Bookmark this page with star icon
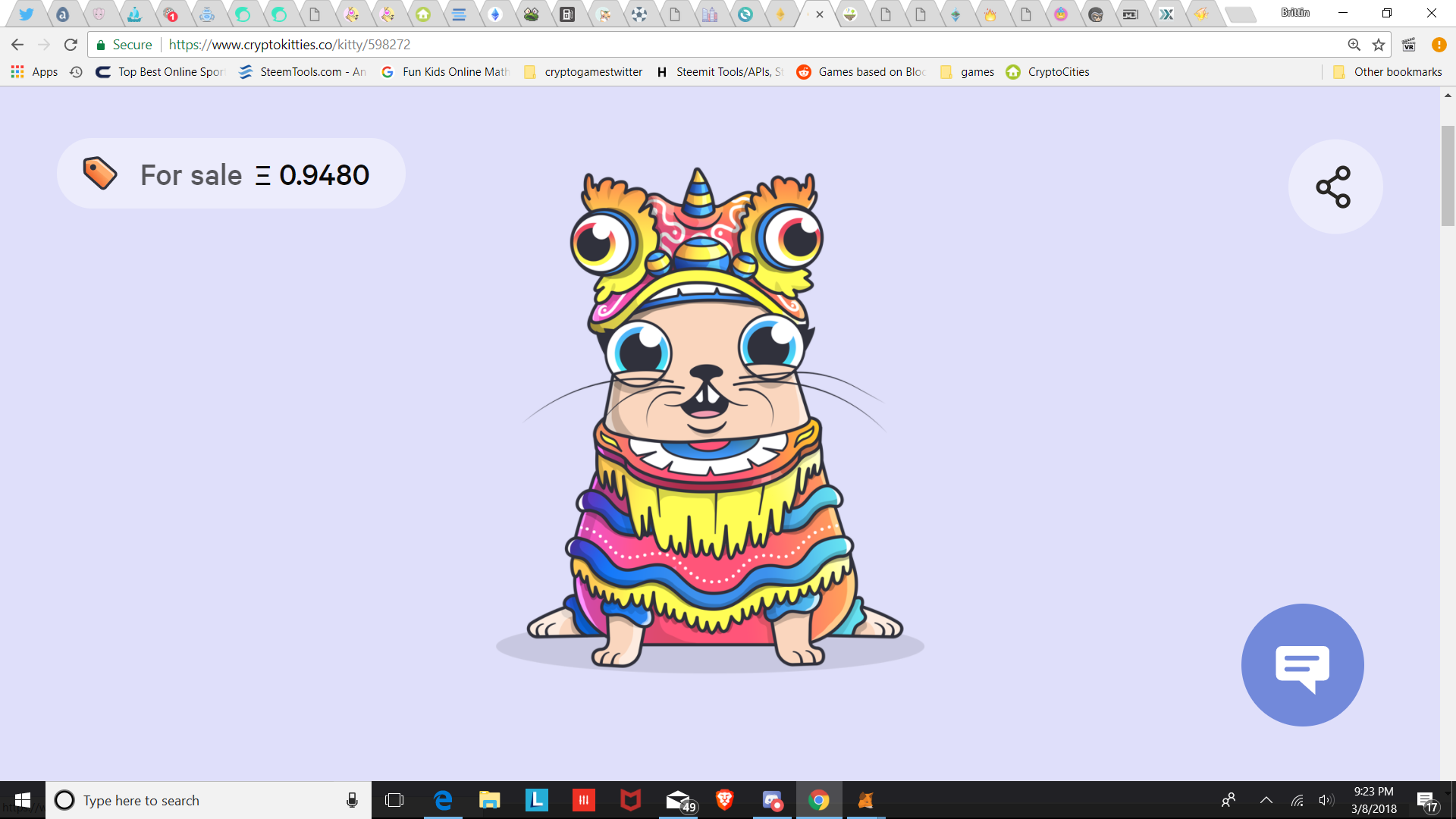Viewport: 1456px width, 819px height. (x=1379, y=45)
